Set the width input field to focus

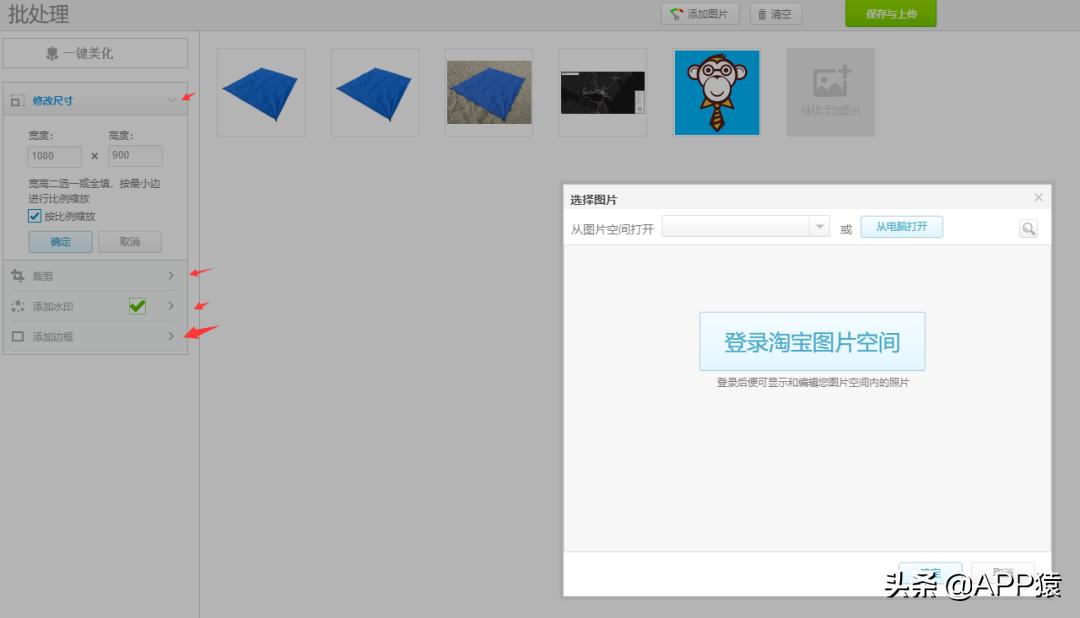coord(53,156)
